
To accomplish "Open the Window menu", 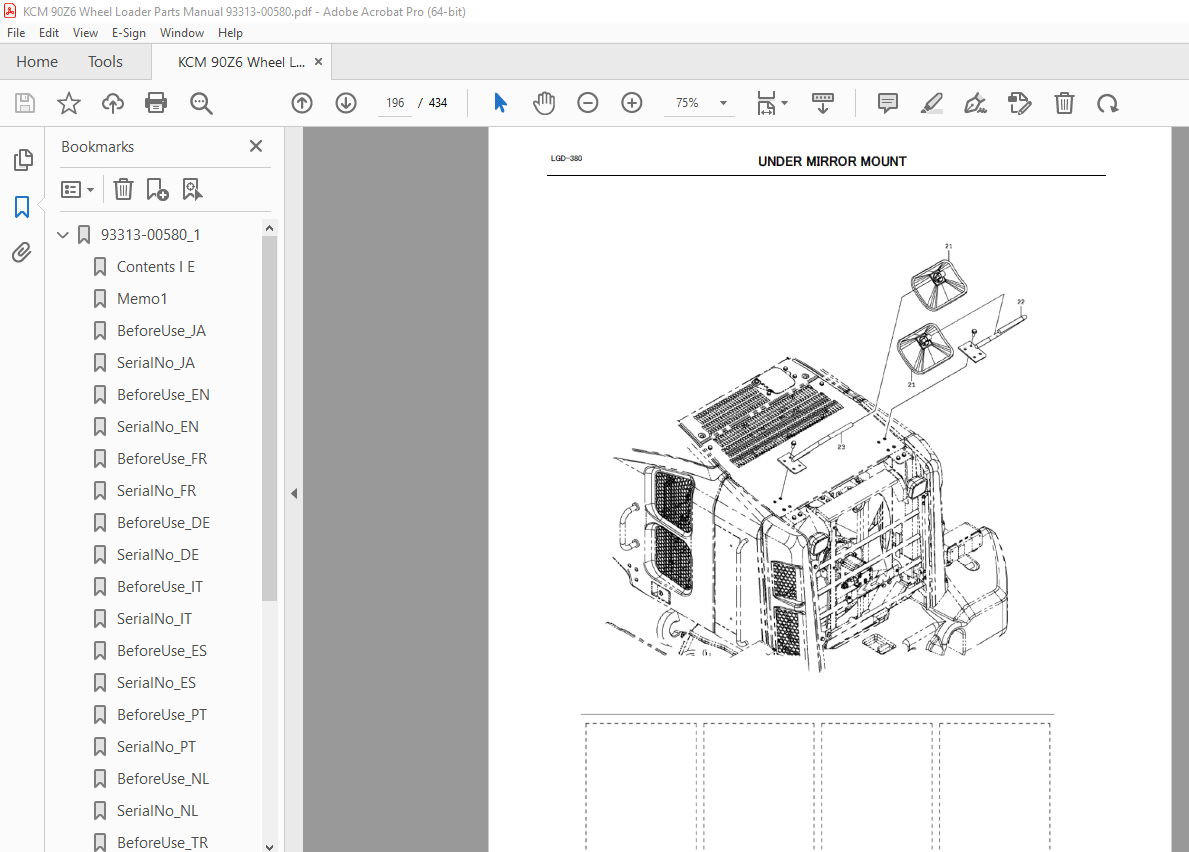I will pos(181,33).
